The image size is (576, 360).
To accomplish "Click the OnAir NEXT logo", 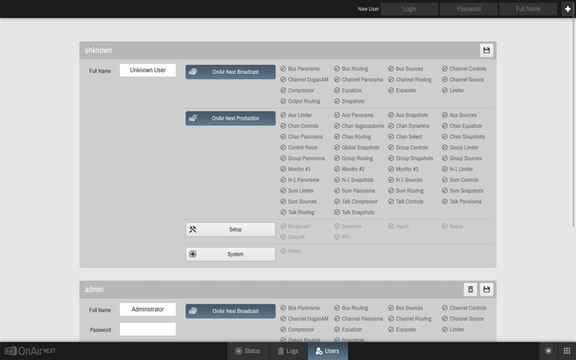I will point(30,351).
